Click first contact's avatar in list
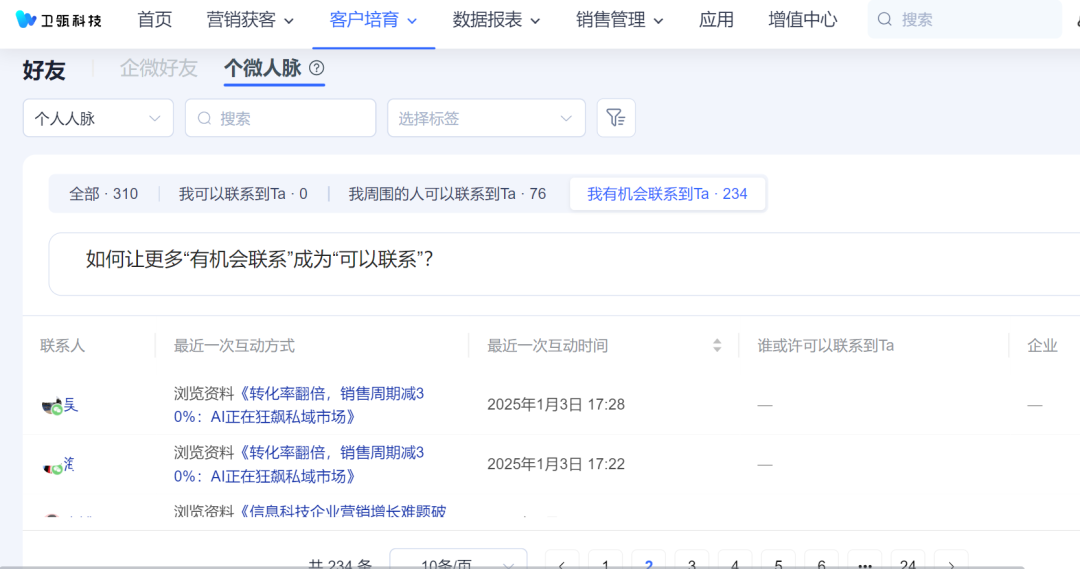The image size is (1080, 569). (53, 405)
